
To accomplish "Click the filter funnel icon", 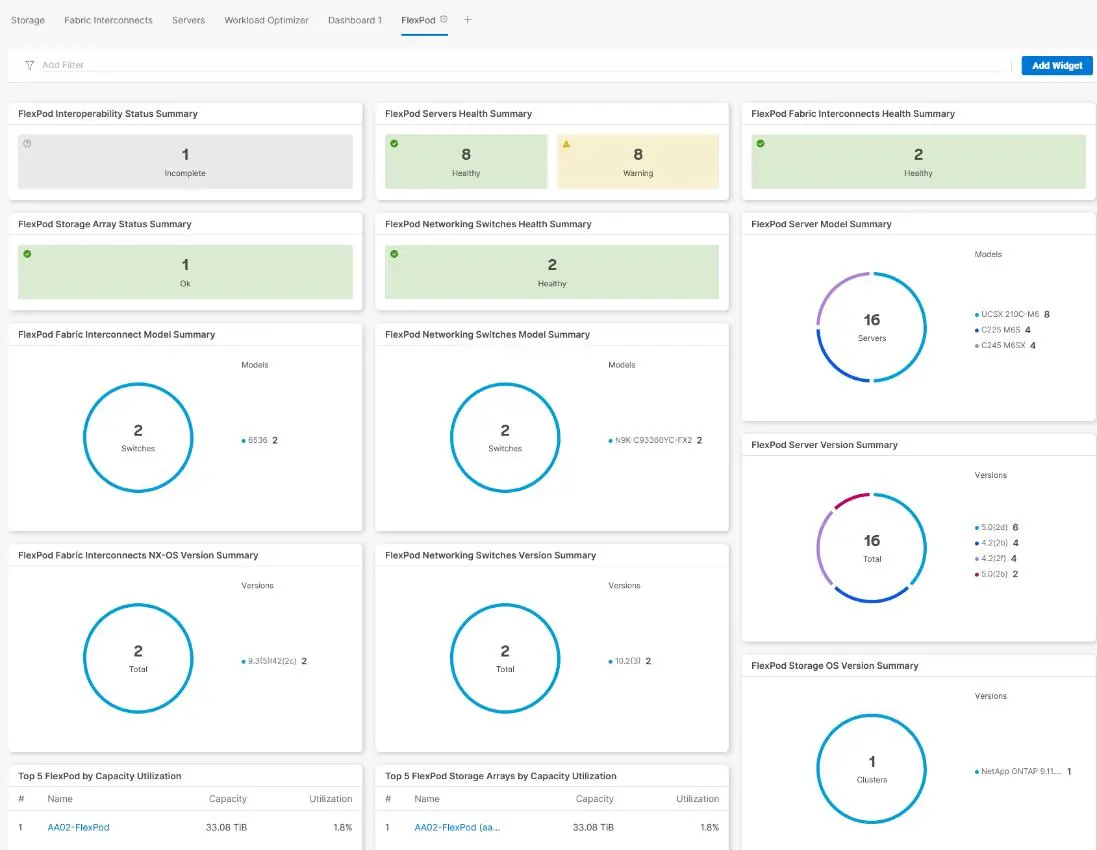I will click(x=29, y=65).
